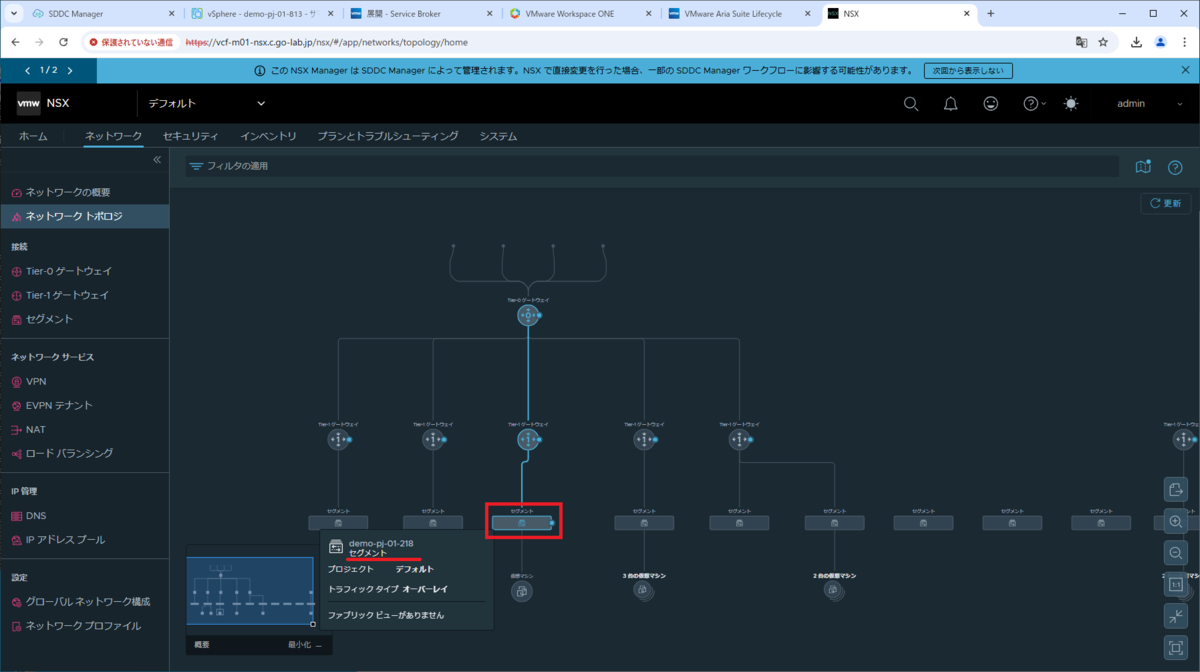Click the fit-to-screen topology icon
Viewport: 1200px width, 672px height.
pos(1175,648)
